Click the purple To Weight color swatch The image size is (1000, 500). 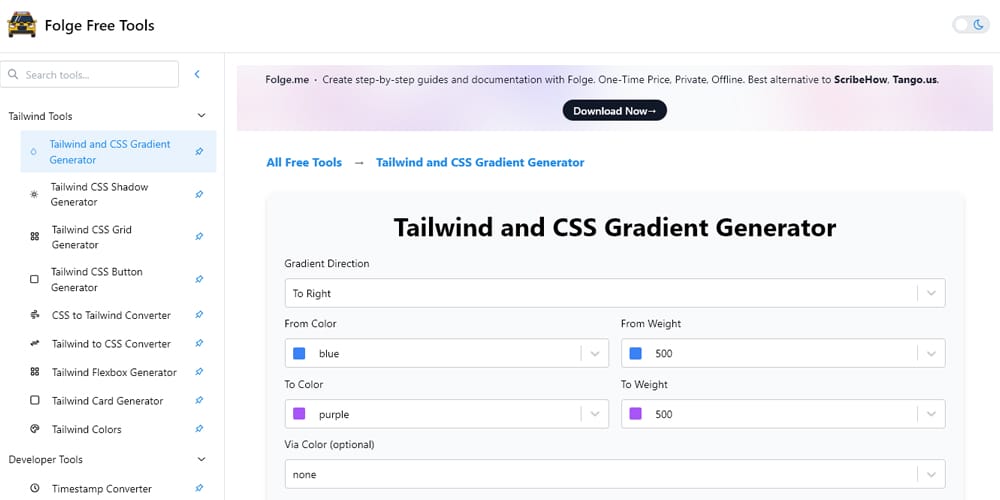coord(636,414)
